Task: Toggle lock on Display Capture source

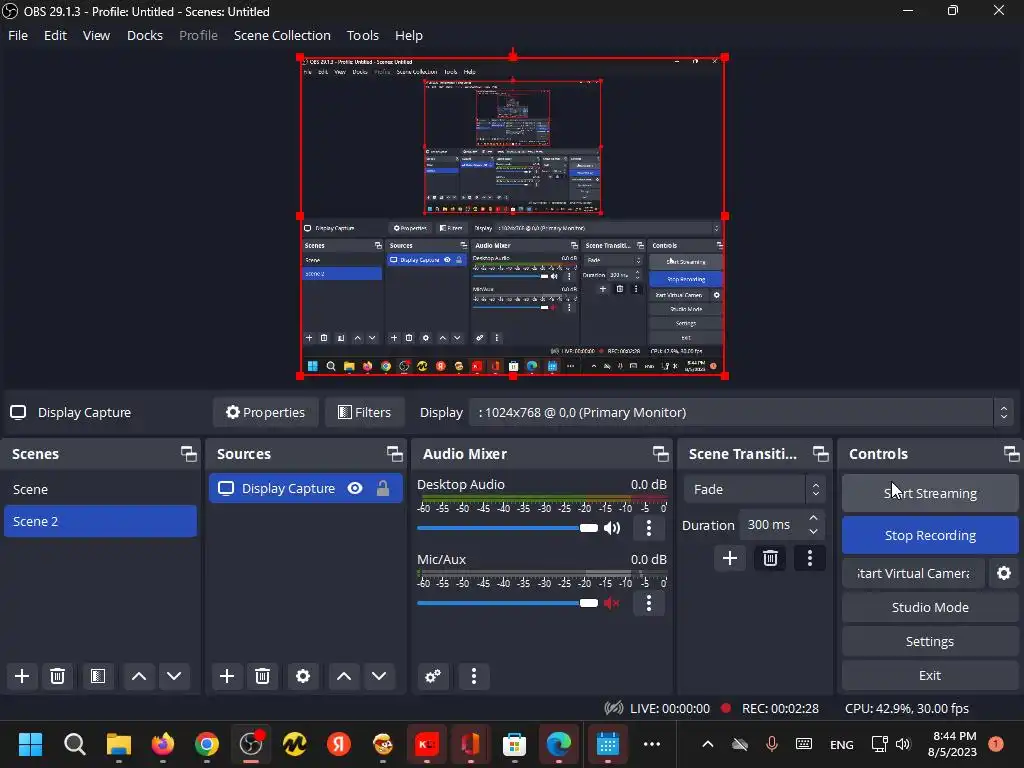Action: pyautogui.click(x=383, y=488)
